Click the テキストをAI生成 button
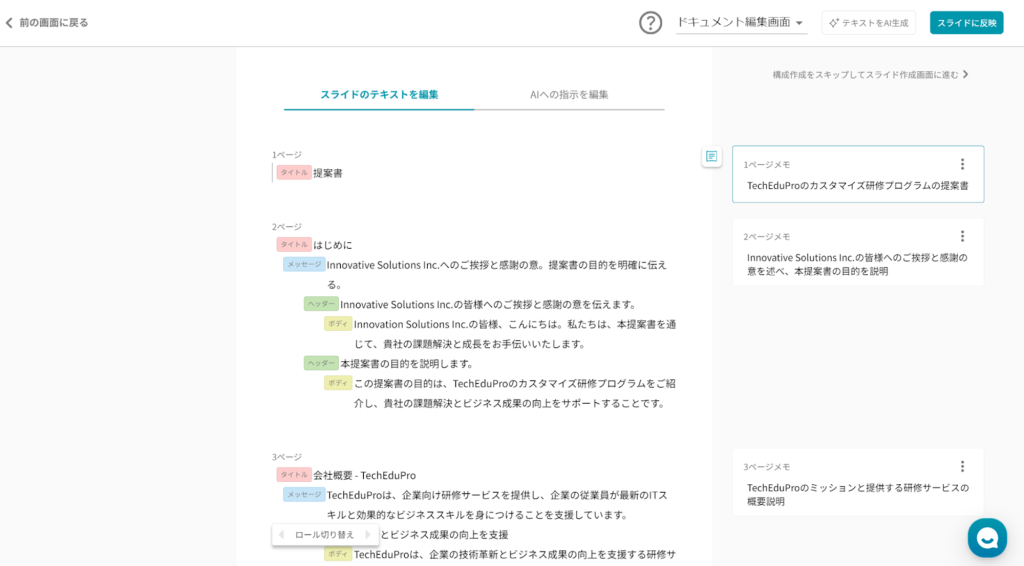This screenshot has height=566, width=1024. click(x=868, y=22)
